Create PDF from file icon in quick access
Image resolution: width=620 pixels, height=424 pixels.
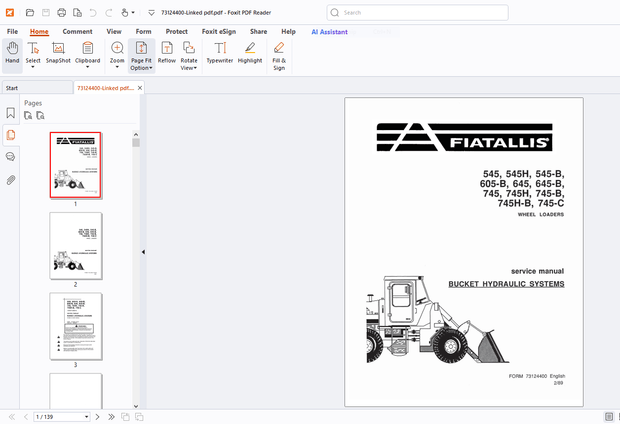(x=78, y=13)
